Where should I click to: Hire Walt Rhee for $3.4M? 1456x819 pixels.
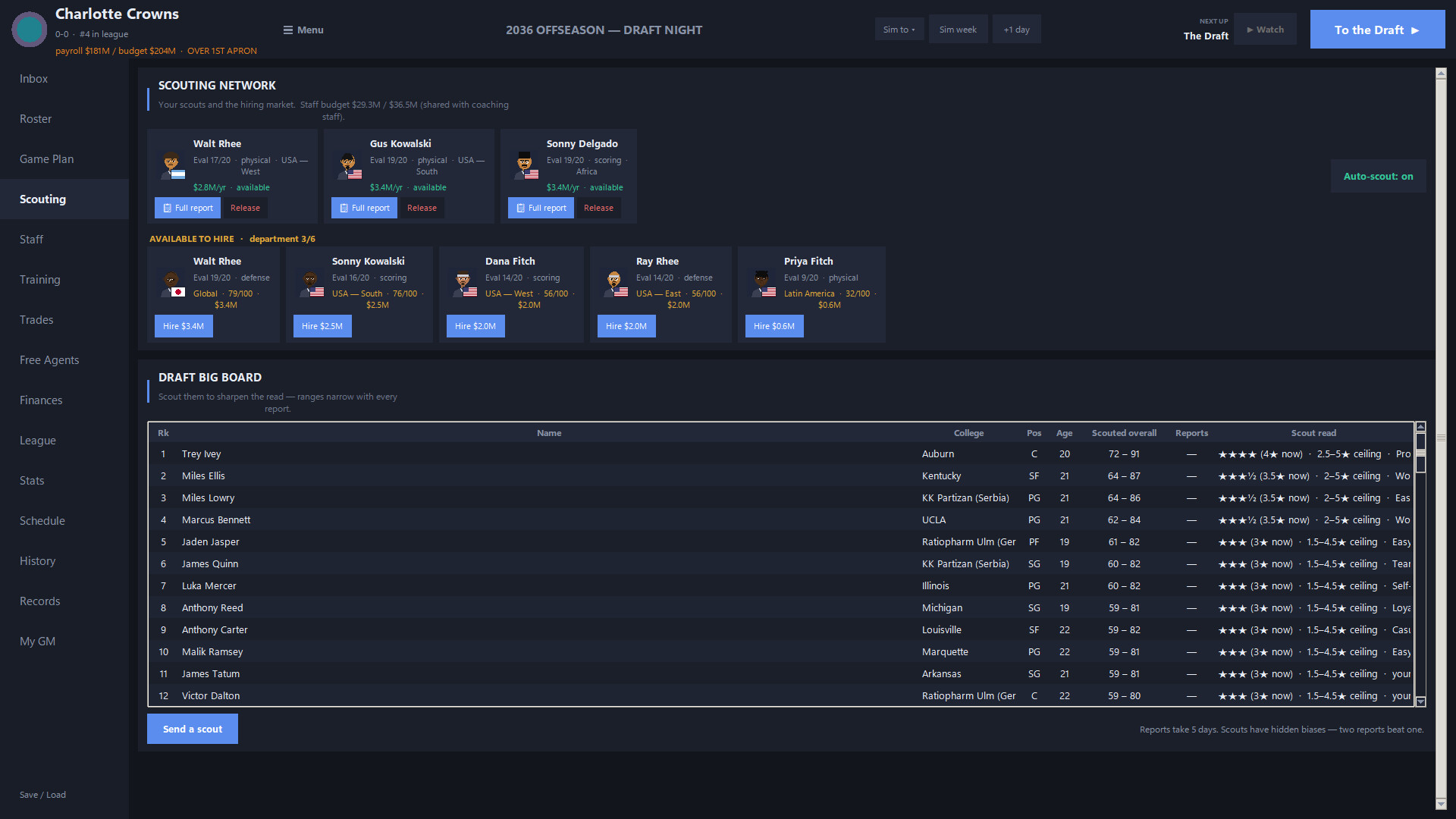pyautogui.click(x=184, y=326)
